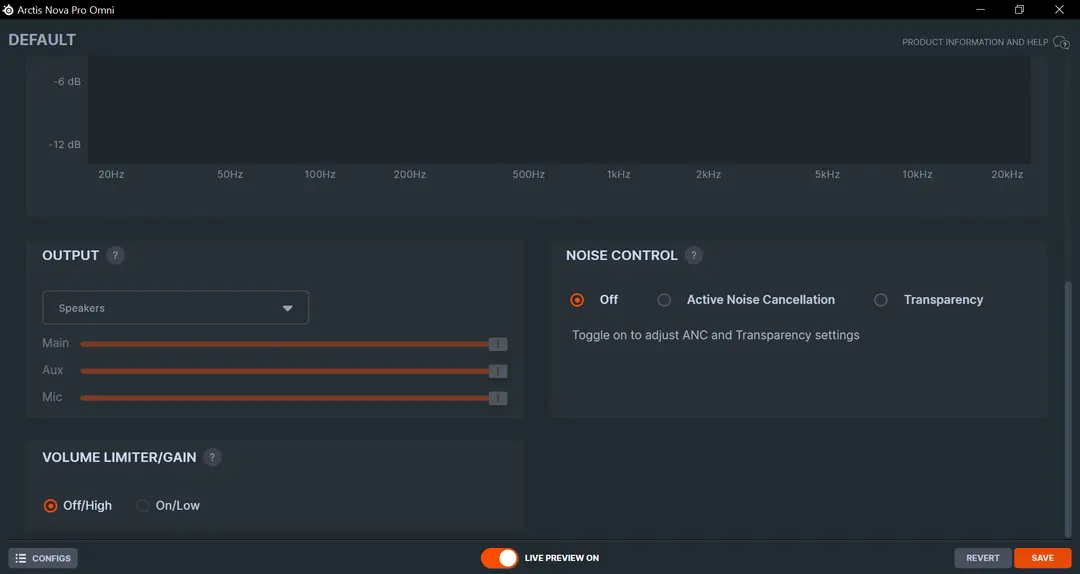Minimize the Arctis Nova Pro Omni window
1080x574 pixels.
point(980,10)
